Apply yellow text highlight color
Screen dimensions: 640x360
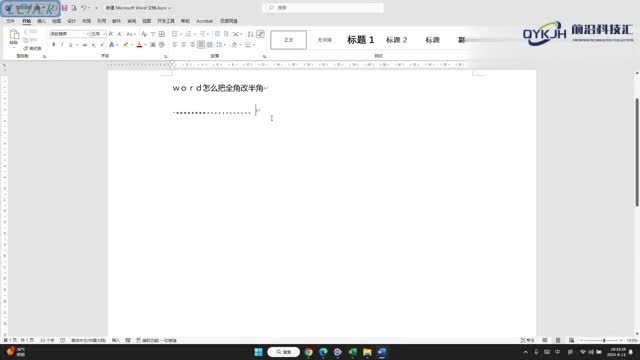(x=126, y=45)
